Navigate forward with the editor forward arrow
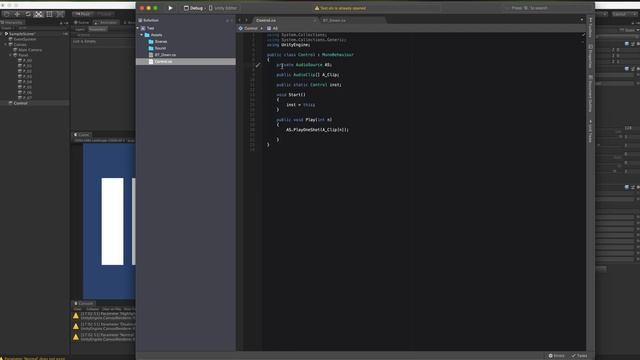The image size is (640, 360). (247, 20)
